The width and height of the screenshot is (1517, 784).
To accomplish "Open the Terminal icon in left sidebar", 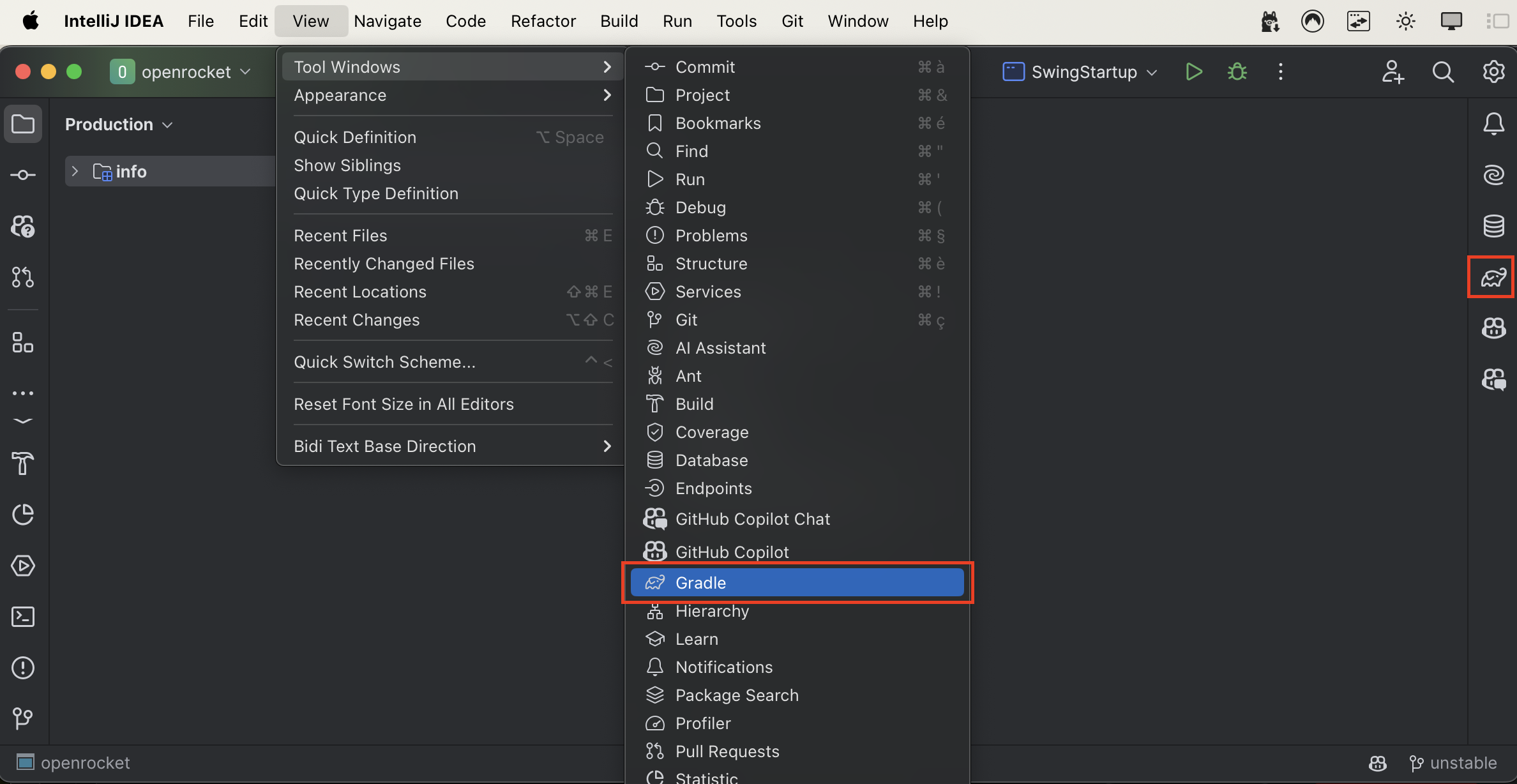I will [x=23, y=617].
